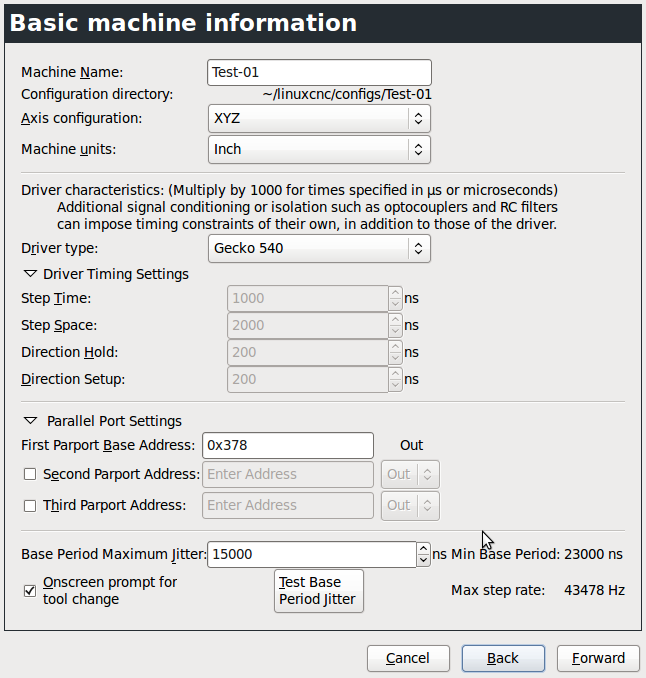Enable the Third Parport Address checkbox
Viewport: 646px width, 678px height.
pyautogui.click(x=30, y=505)
